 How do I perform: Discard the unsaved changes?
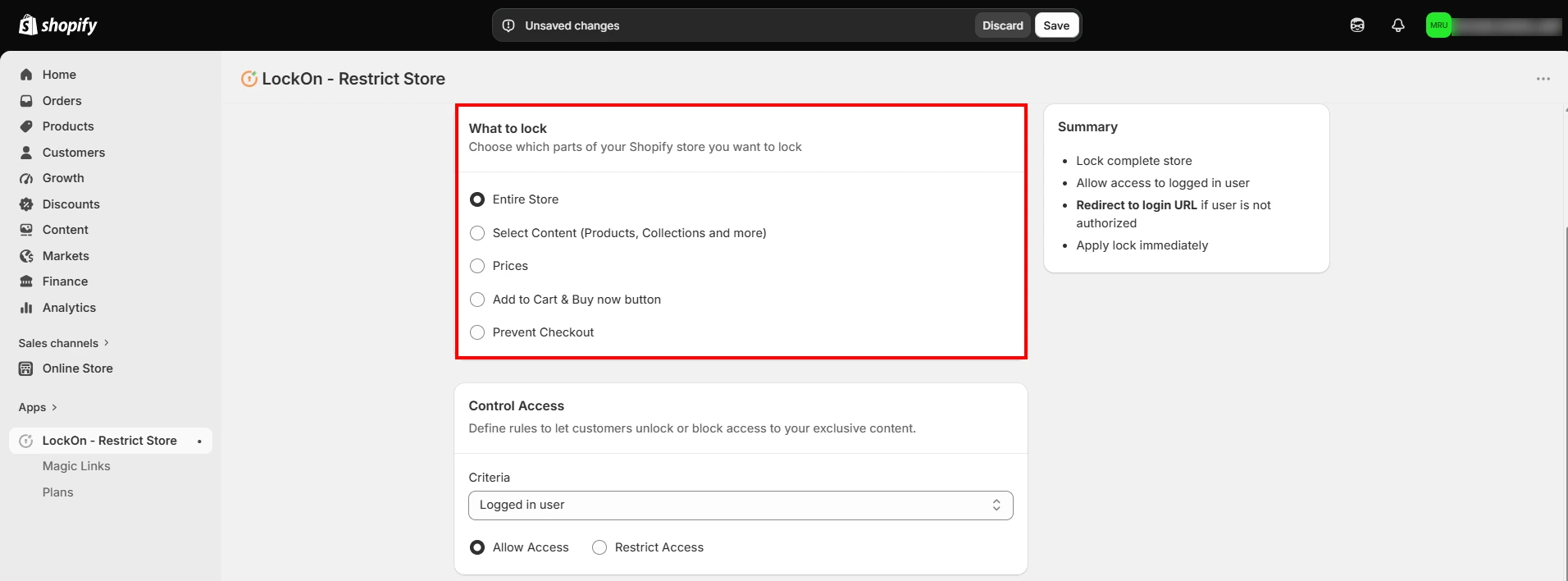click(x=1003, y=25)
